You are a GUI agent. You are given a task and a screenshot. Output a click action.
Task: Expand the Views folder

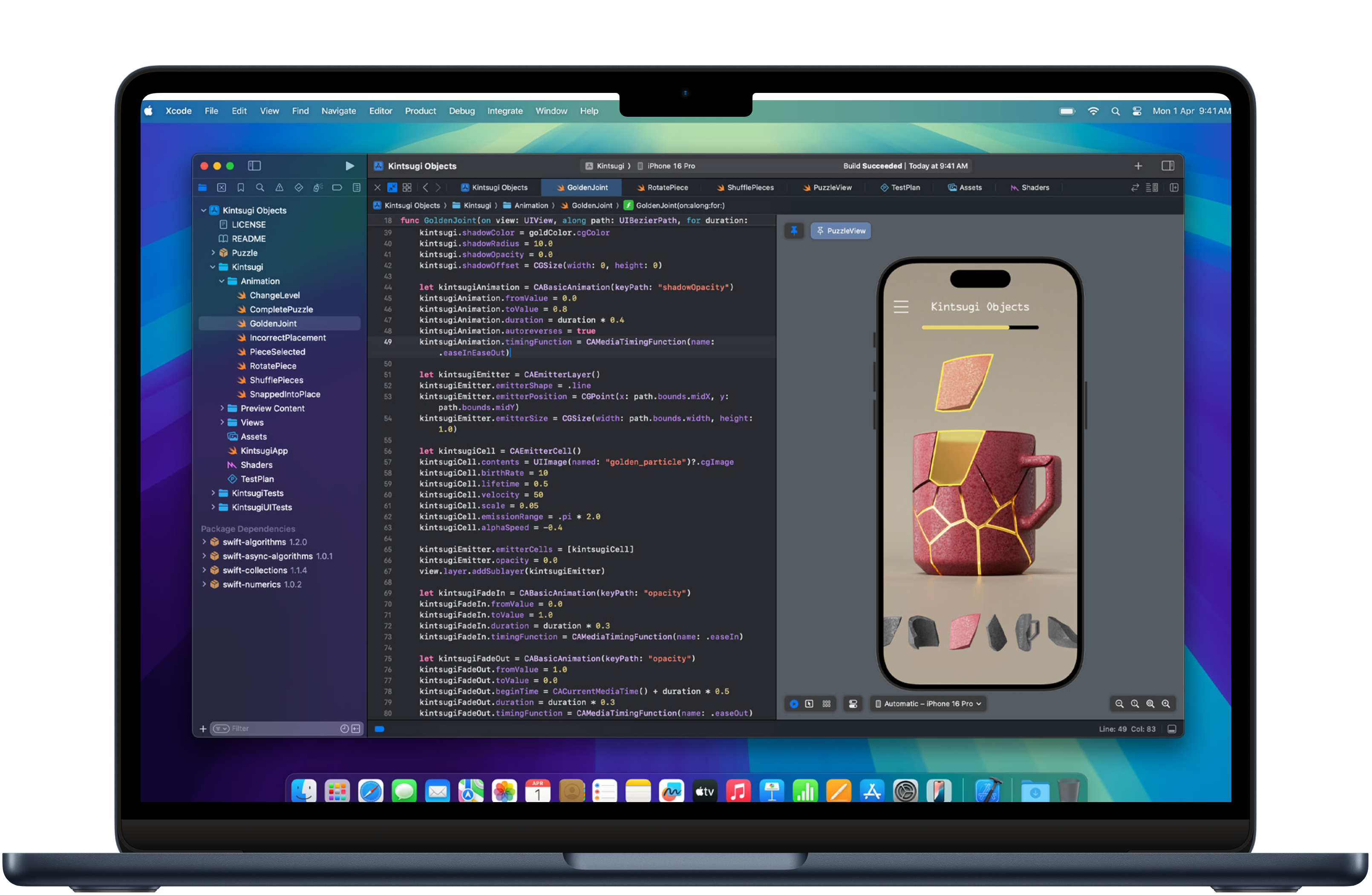[x=222, y=423]
